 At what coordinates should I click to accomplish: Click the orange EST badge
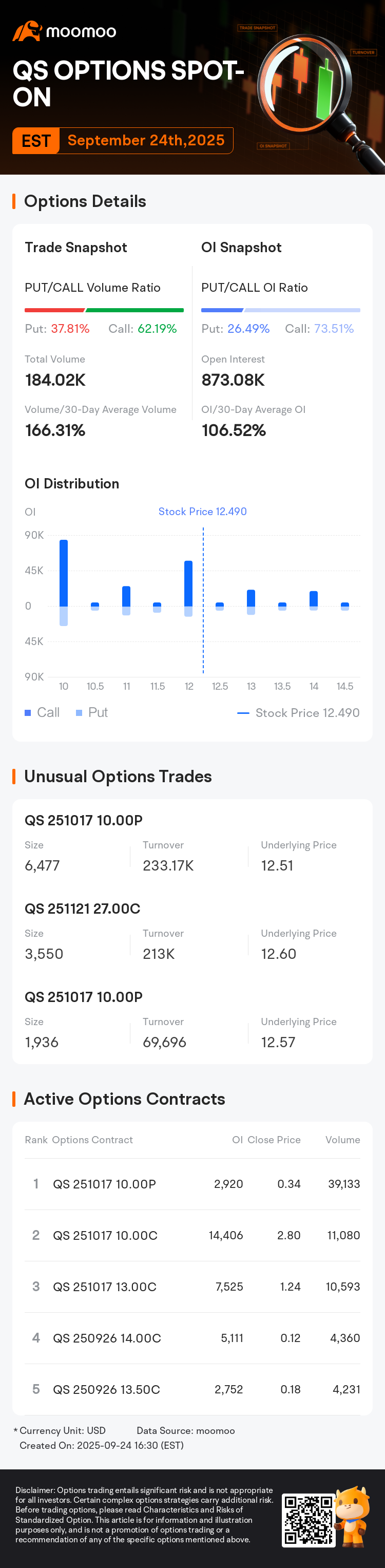(x=36, y=141)
